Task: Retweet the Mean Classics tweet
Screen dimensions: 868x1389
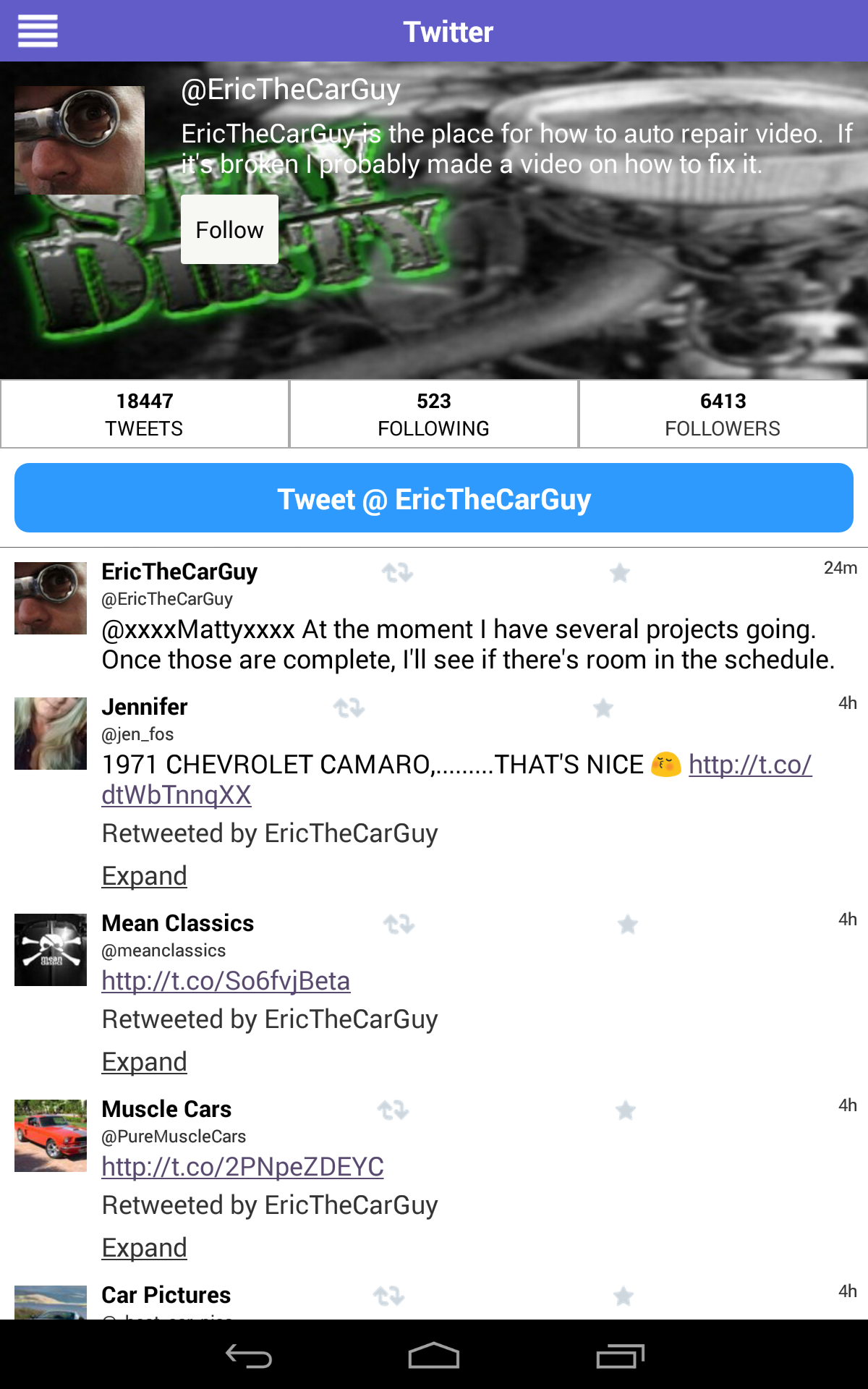Action: coord(399,924)
